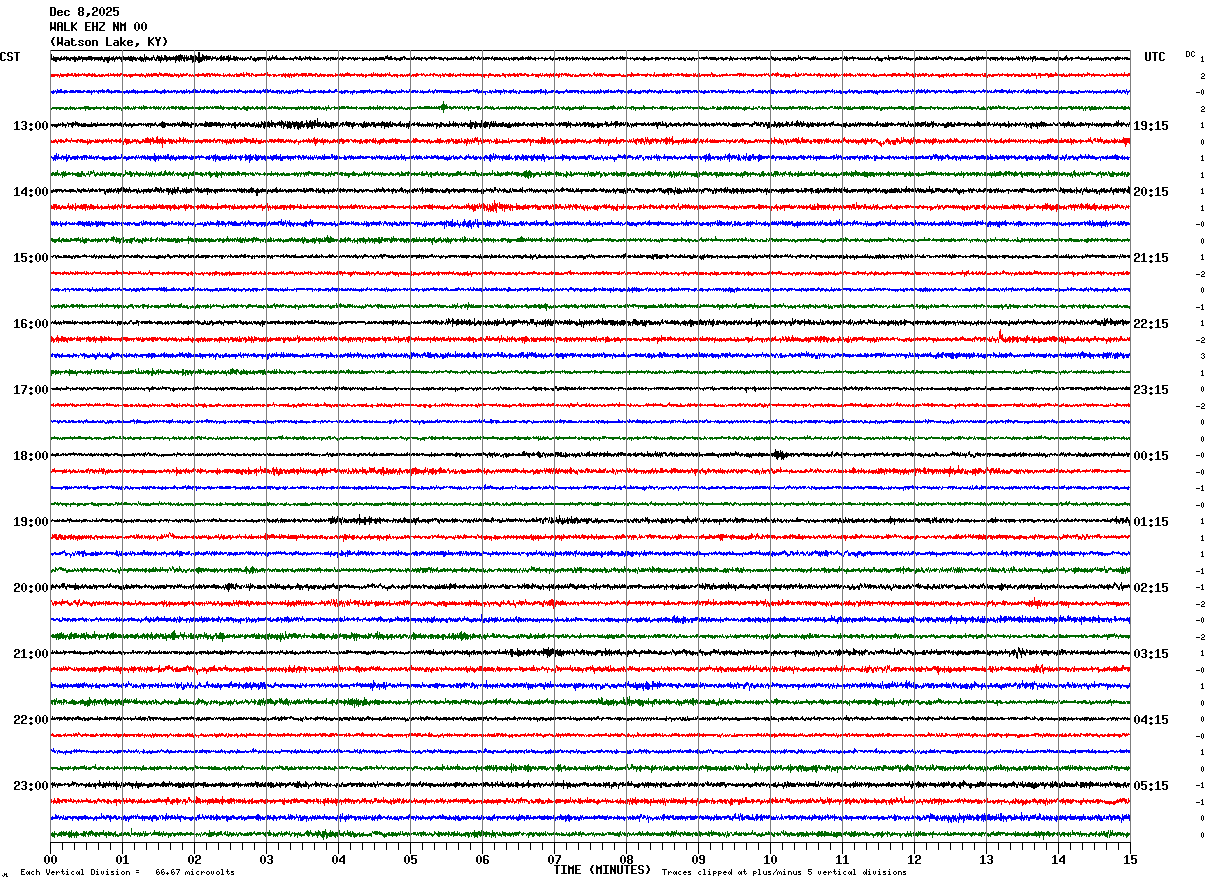Click the "CST" time zone label
Screen dimensions: 1210x886
tap(10, 57)
